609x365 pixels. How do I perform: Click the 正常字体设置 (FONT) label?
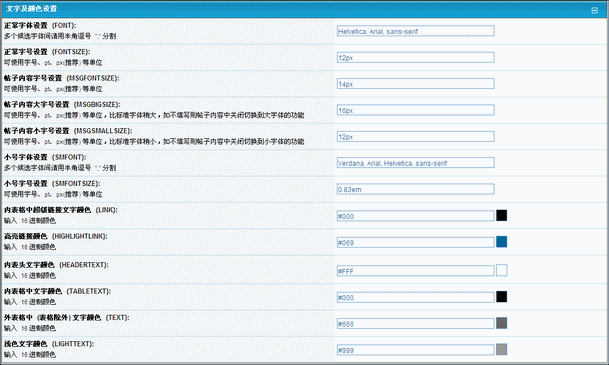click(40, 26)
